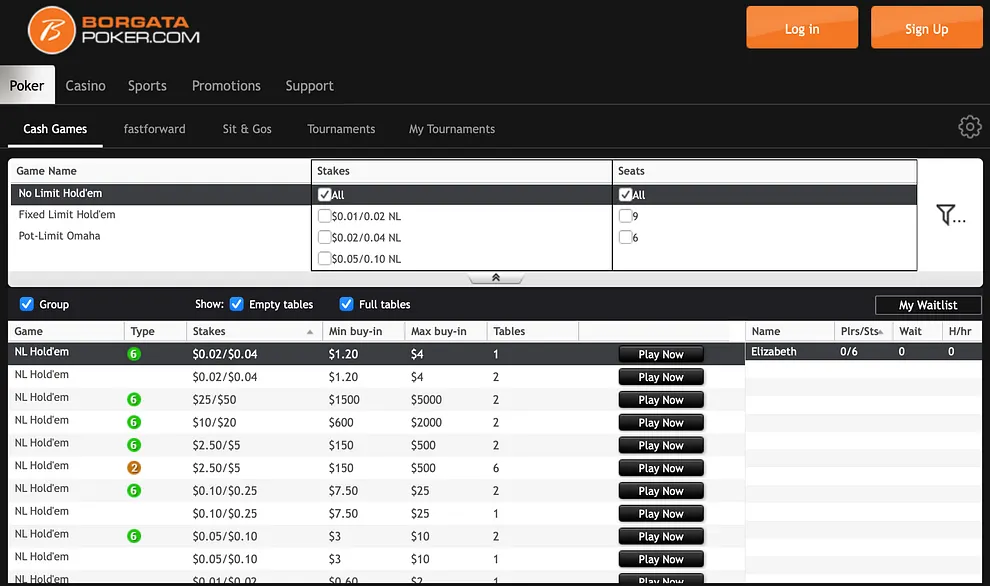Image resolution: width=990 pixels, height=586 pixels.
Task: Toggle the Group checkbox
Action: 27,304
